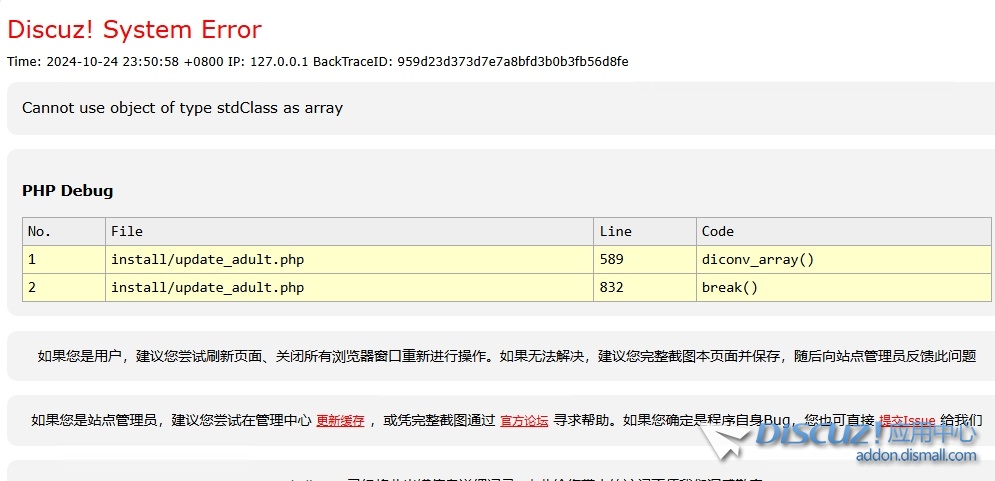The height and width of the screenshot is (481, 995).
Task: Click the Discuz! System Error heading
Action: [x=134, y=30]
